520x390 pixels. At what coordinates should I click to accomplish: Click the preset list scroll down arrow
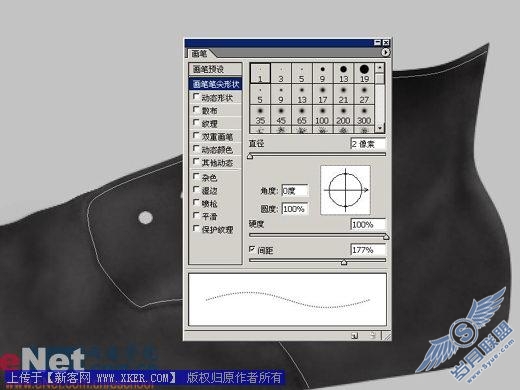click(379, 128)
